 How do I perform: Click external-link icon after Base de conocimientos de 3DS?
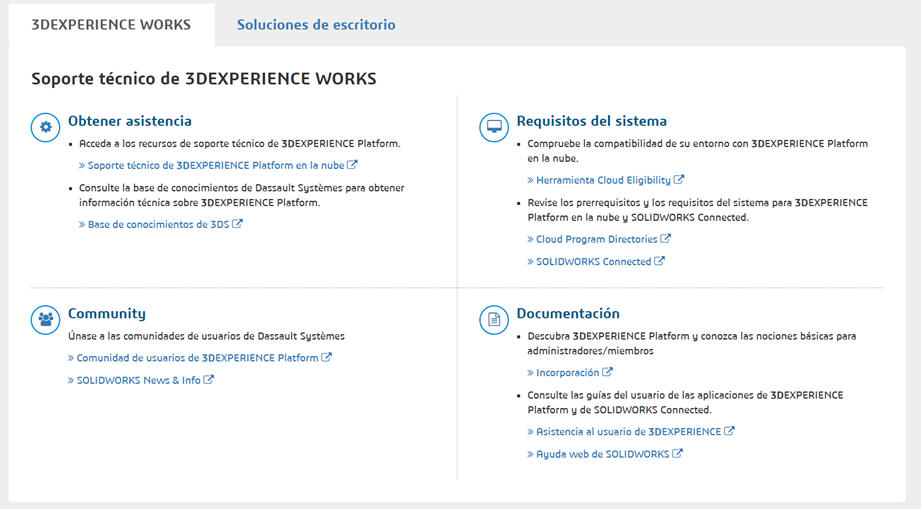237,224
